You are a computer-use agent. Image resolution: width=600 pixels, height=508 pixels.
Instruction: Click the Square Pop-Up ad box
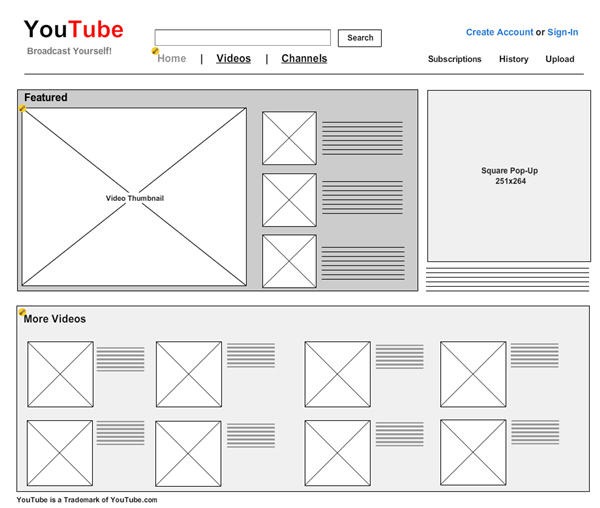(x=509, y=176)
